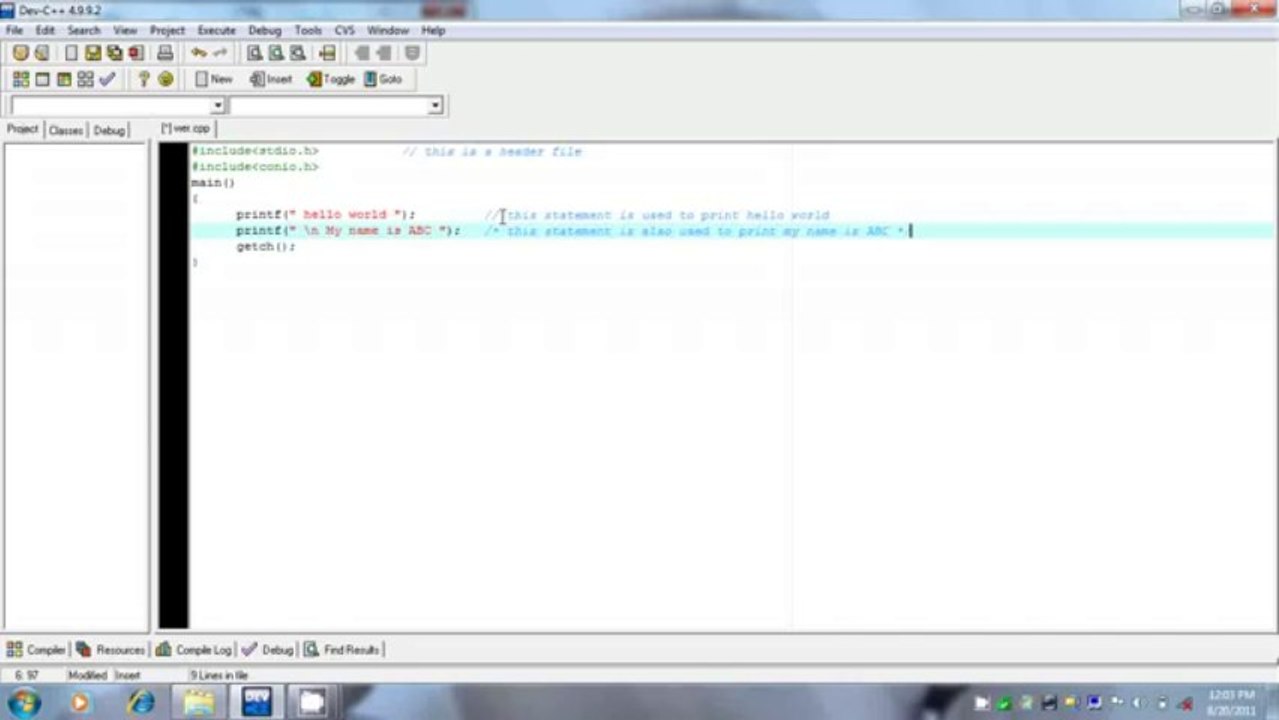Click the 'this is a header file' comment

coord(492,152)
